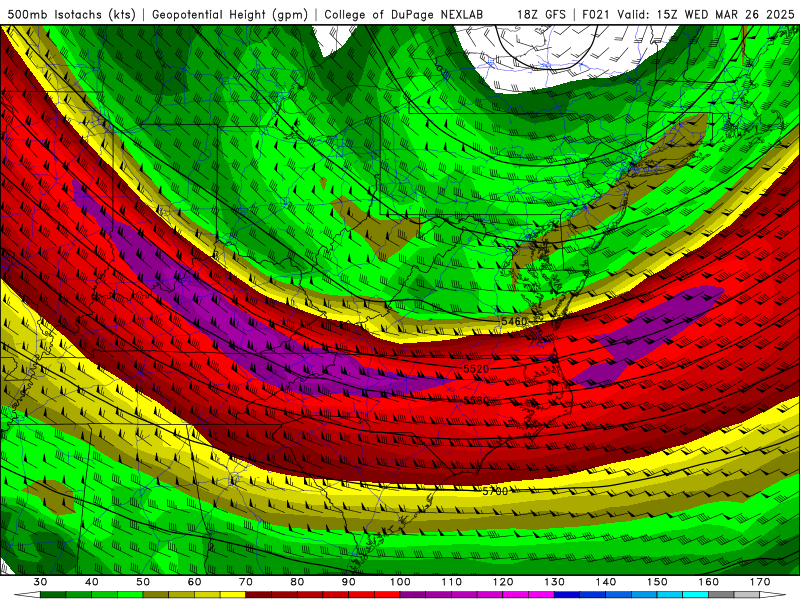800x600 pixels.
Task: Click the 30 value on the color scale
Action: [x=40, y=582]
